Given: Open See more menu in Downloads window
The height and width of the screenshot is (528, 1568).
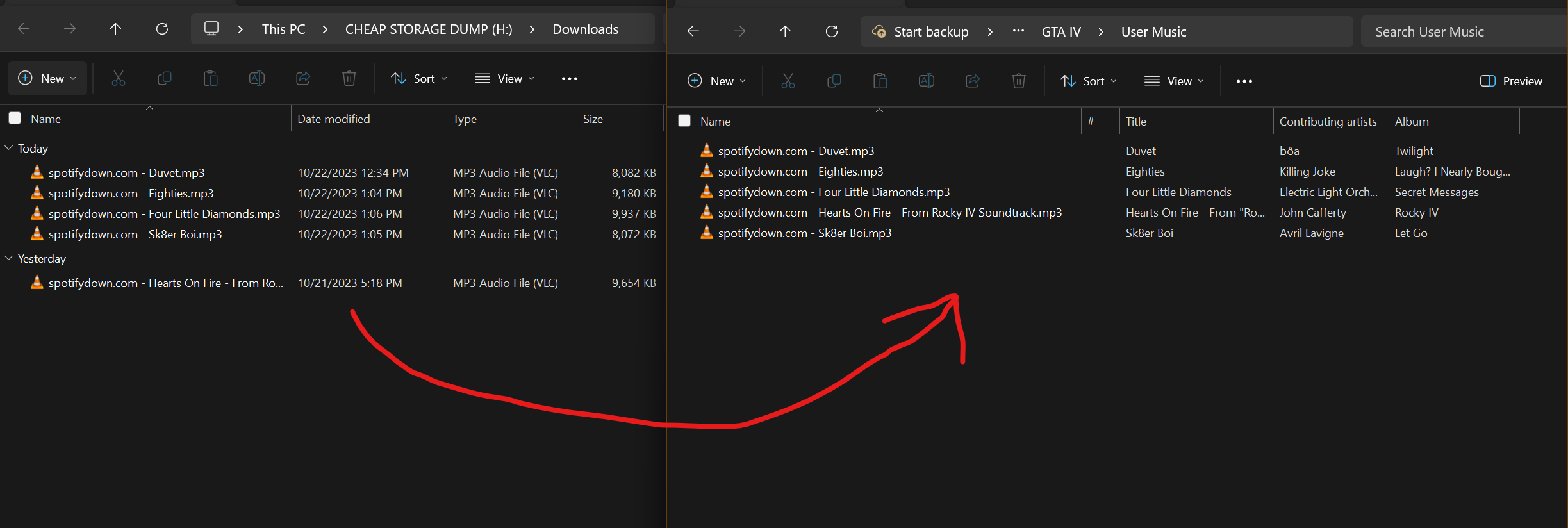Looking at the screenshot, I should tap(570, 78).
